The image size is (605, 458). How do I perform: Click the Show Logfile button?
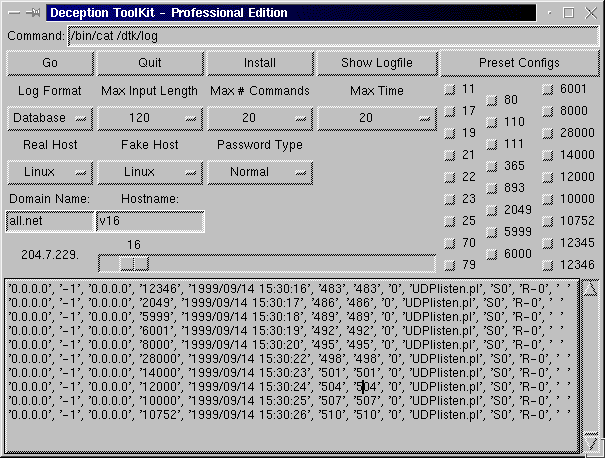pyautogui.click(x=377, y=63)
